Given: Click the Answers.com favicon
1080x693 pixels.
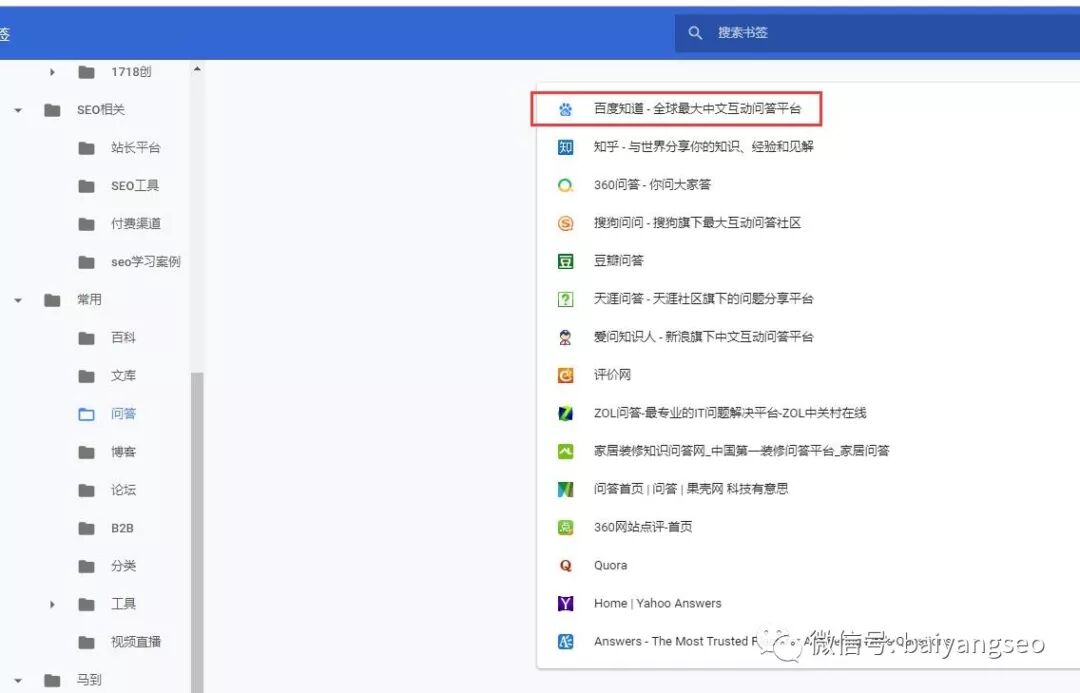Looking at the screenshot, I should 565,641.
